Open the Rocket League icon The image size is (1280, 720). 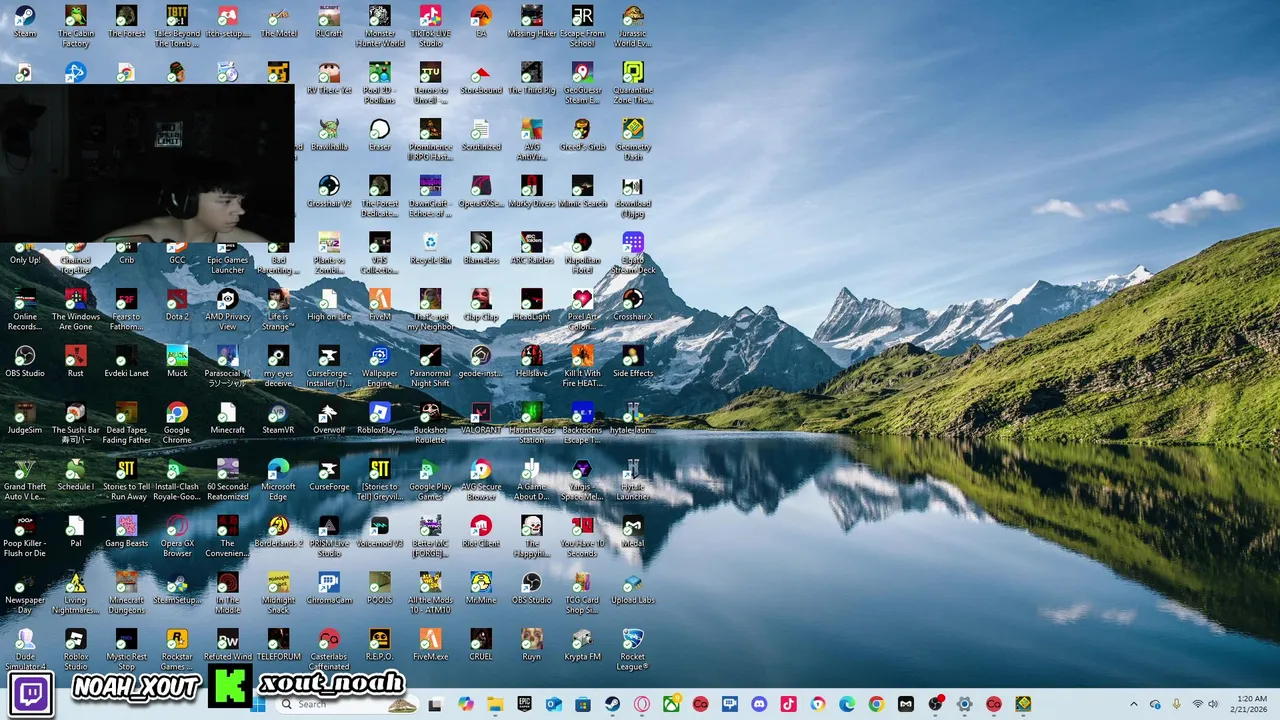point(633,651)
